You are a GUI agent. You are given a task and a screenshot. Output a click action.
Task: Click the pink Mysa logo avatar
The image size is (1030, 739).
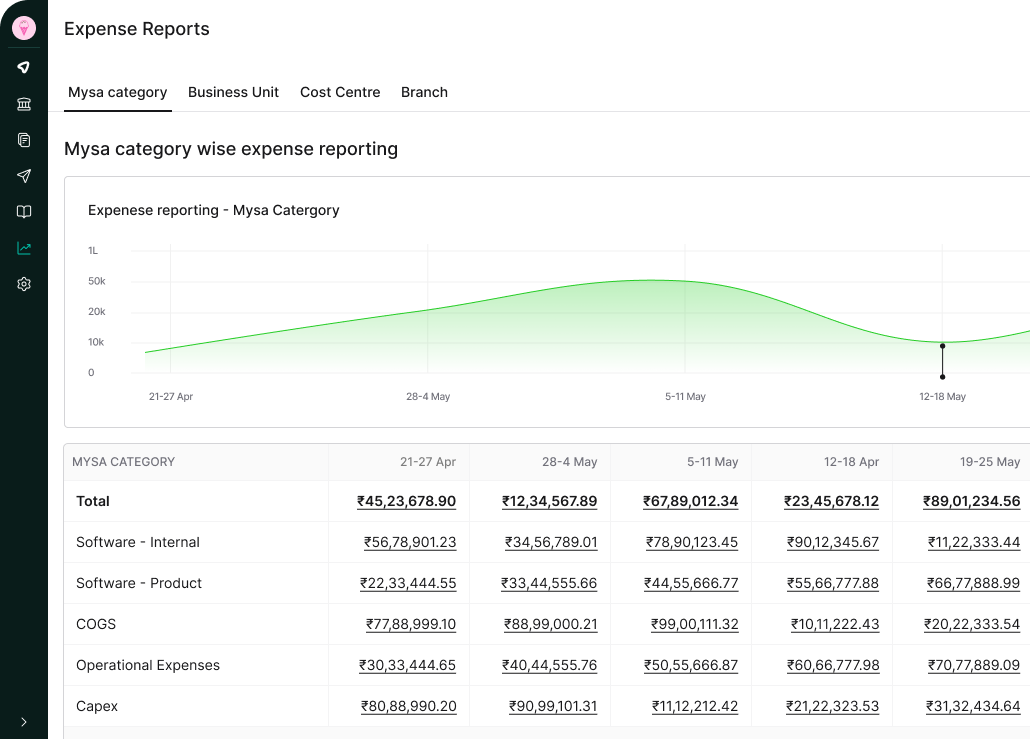tap(23, 28)
